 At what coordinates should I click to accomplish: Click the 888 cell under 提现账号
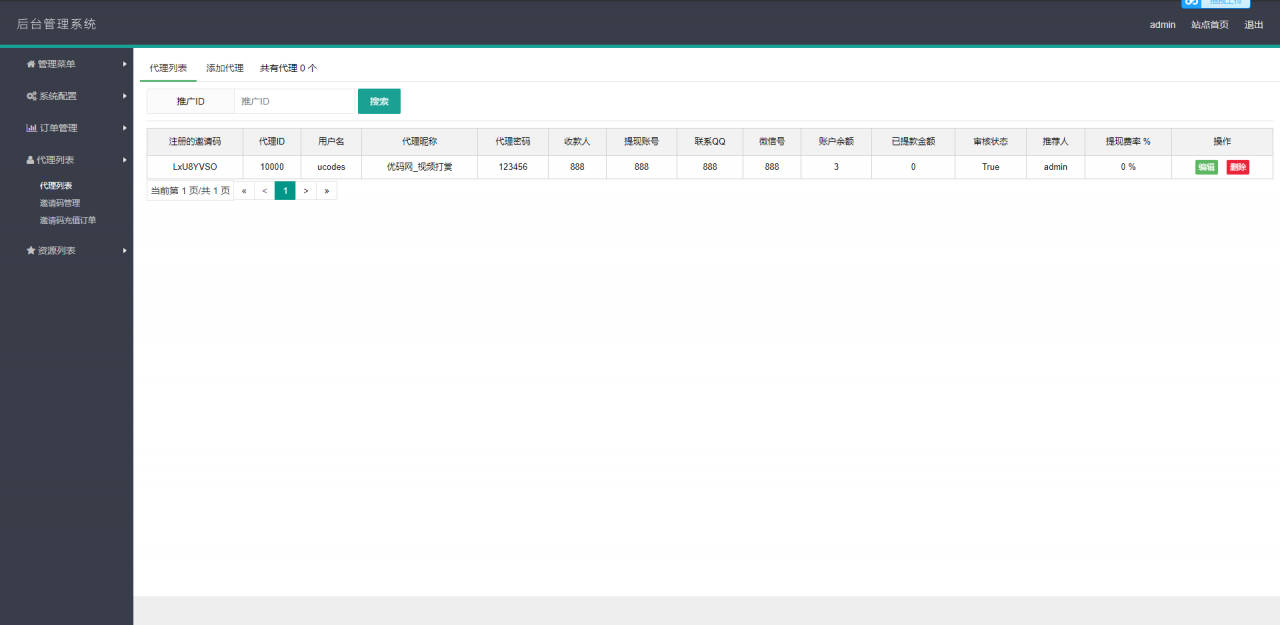(641, 167)
